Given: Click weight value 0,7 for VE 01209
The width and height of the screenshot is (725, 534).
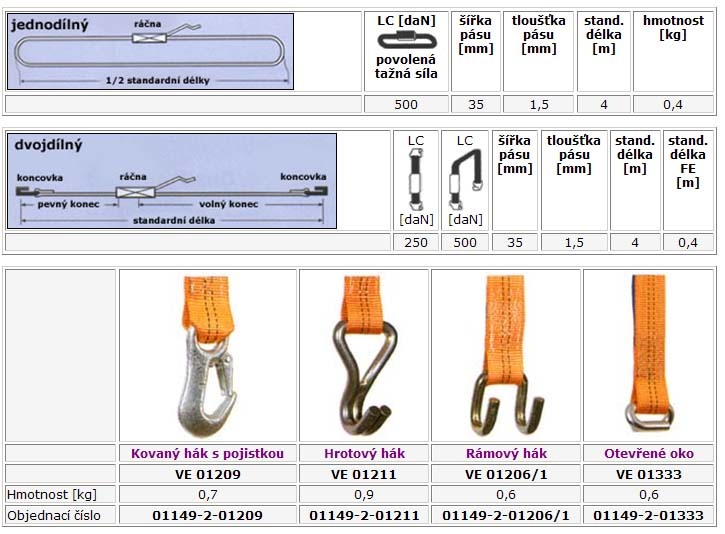Looking at the screenshot, I should click(208, 495).
